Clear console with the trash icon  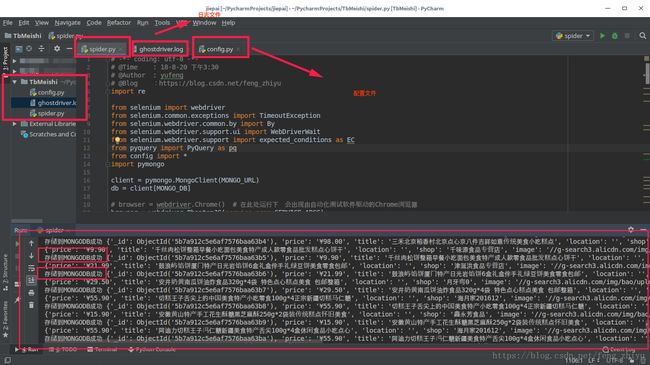(x=32, y=305)
